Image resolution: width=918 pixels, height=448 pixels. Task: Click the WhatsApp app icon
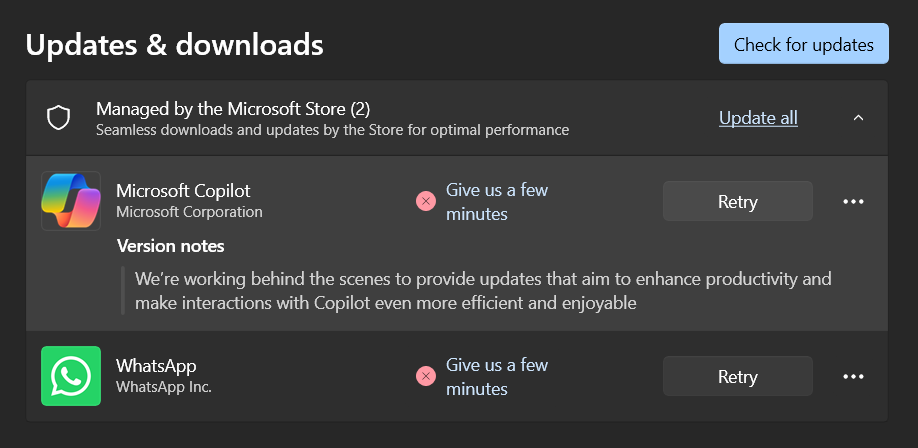coord(71,376)
